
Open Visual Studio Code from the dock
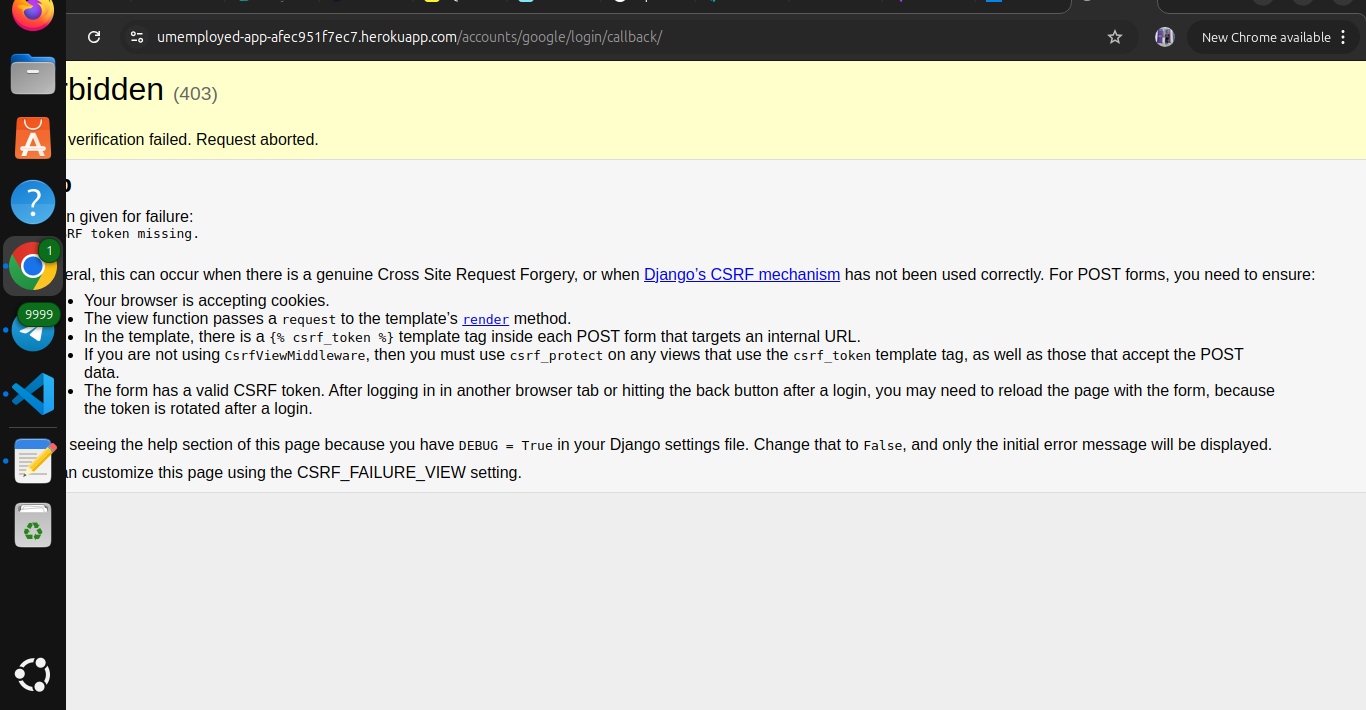coord(33,395)
